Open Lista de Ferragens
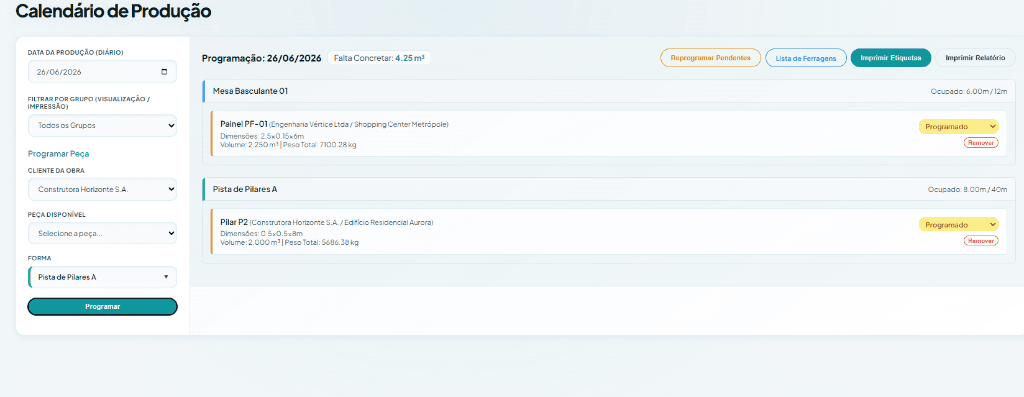Viewport: 1024px width, 397px height. point(806,58)
